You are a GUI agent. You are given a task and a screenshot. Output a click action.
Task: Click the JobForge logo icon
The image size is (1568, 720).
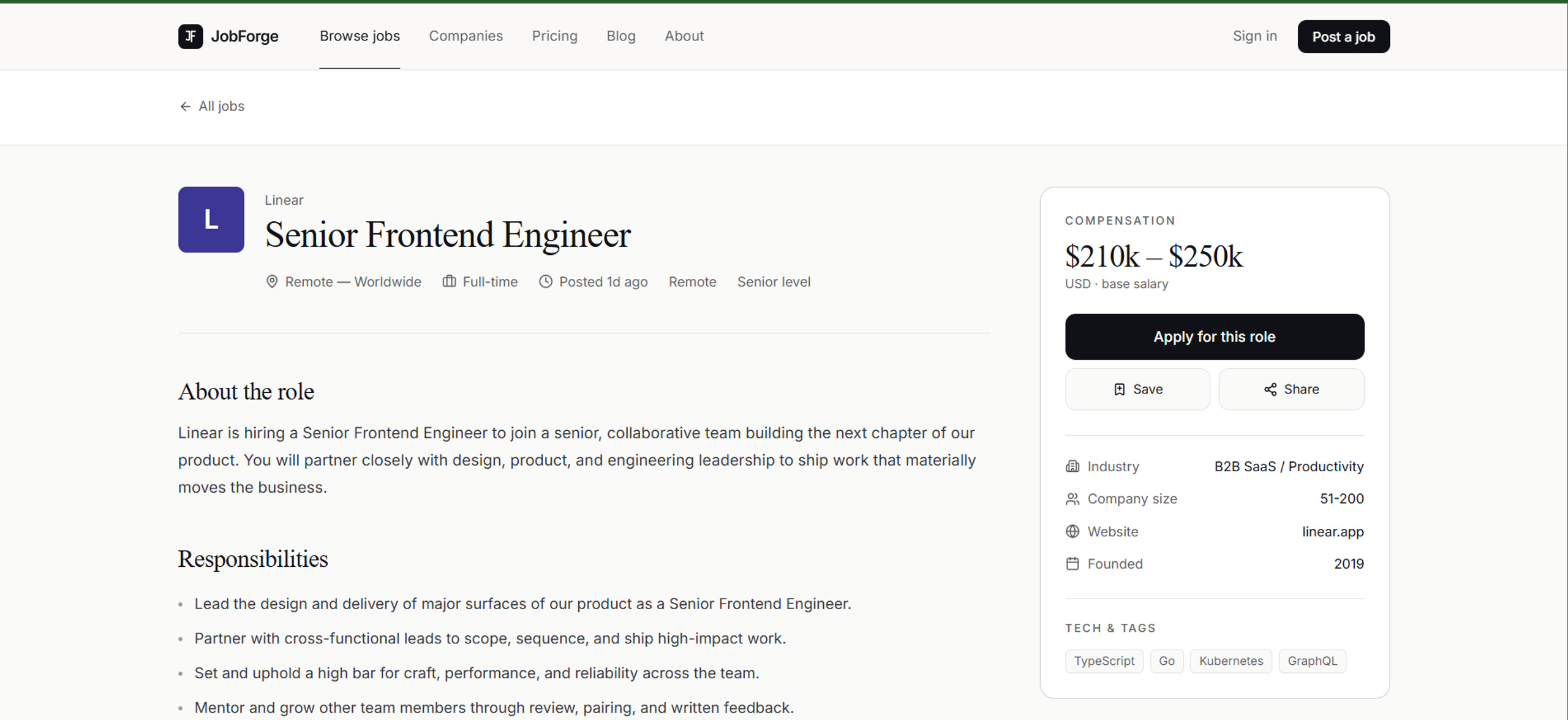tap(190, 36)
